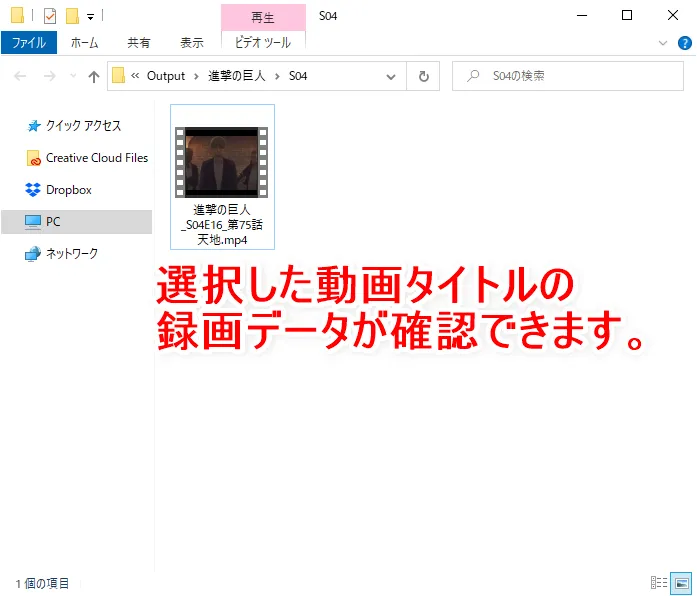Open the recent locations dropdown

coord(73,76)
